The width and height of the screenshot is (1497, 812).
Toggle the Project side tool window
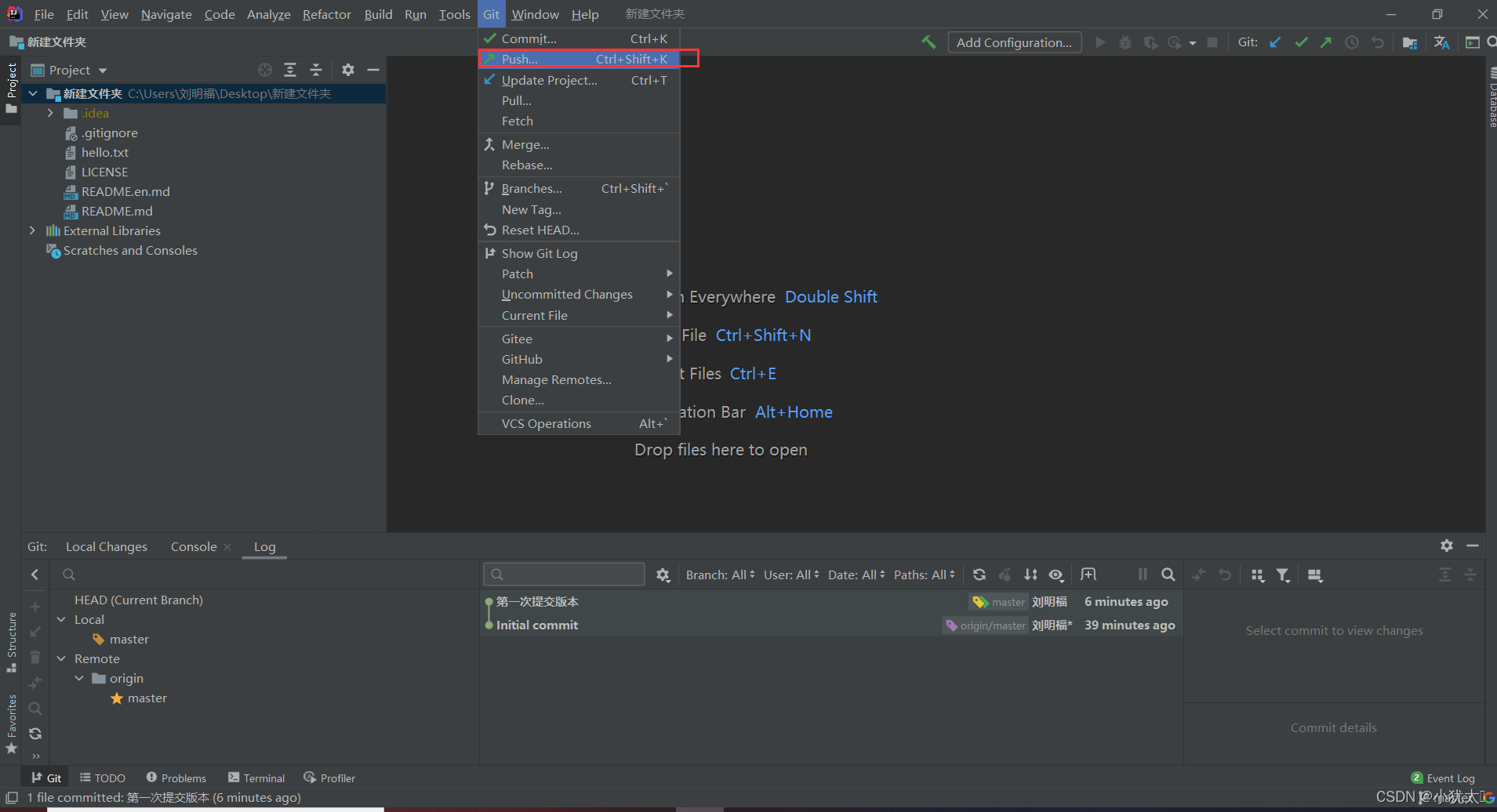pos(11,88)
